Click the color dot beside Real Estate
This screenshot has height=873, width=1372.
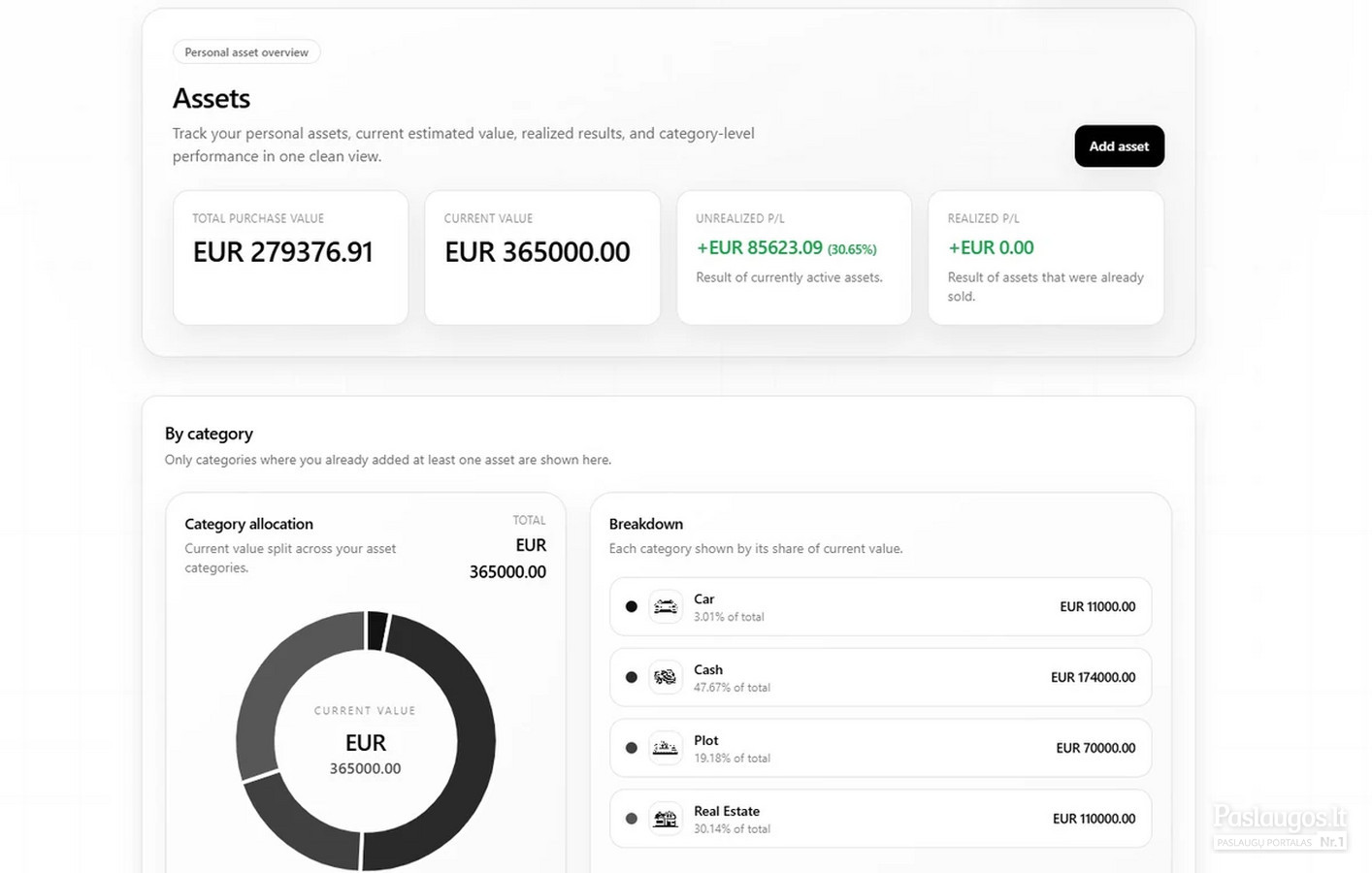pos(632,819)
